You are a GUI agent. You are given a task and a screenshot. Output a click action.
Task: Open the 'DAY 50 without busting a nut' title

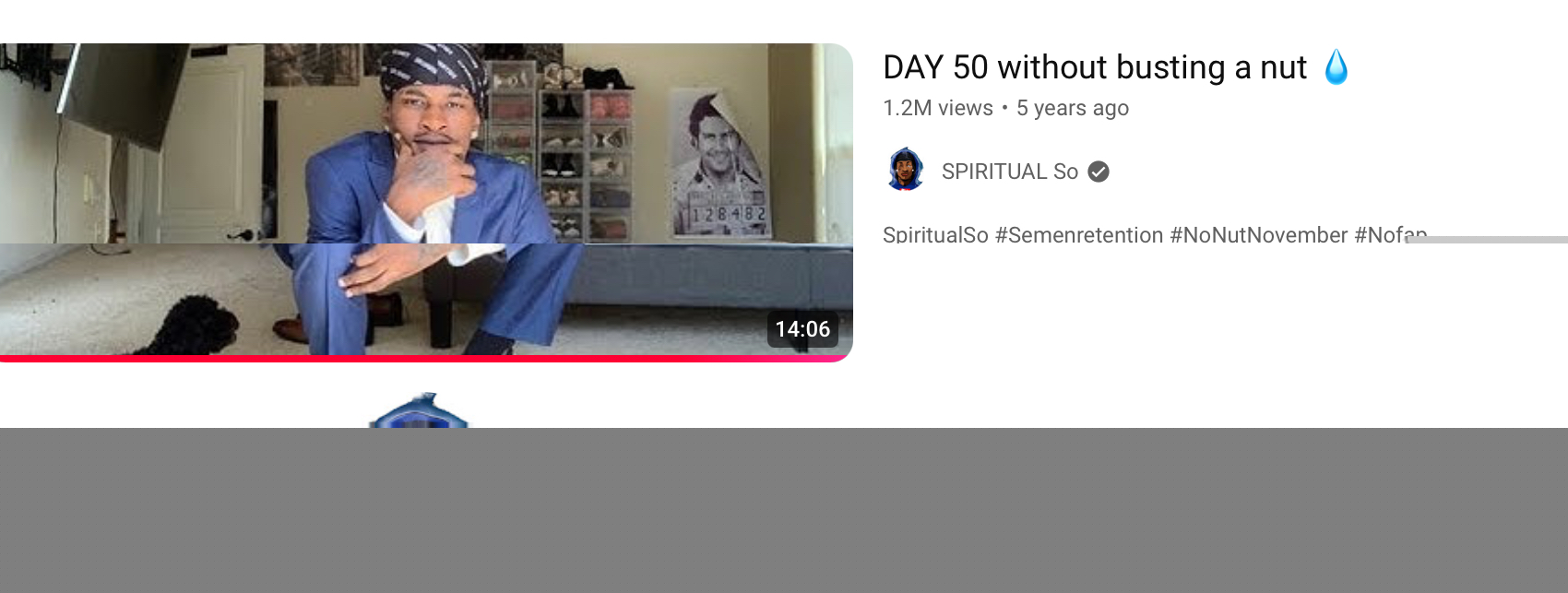[1095, 67]
